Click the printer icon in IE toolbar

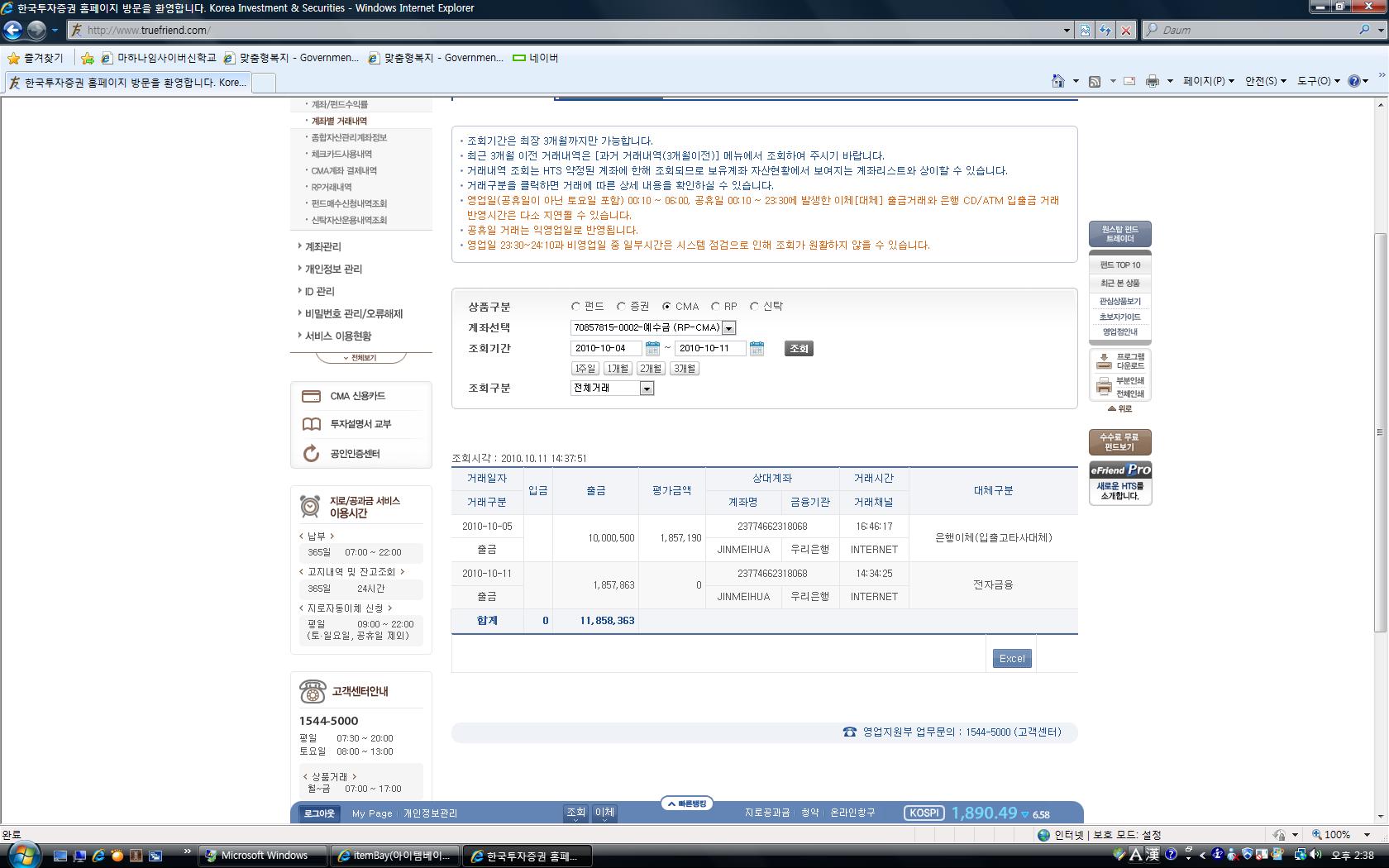(x=1152, y=81)
